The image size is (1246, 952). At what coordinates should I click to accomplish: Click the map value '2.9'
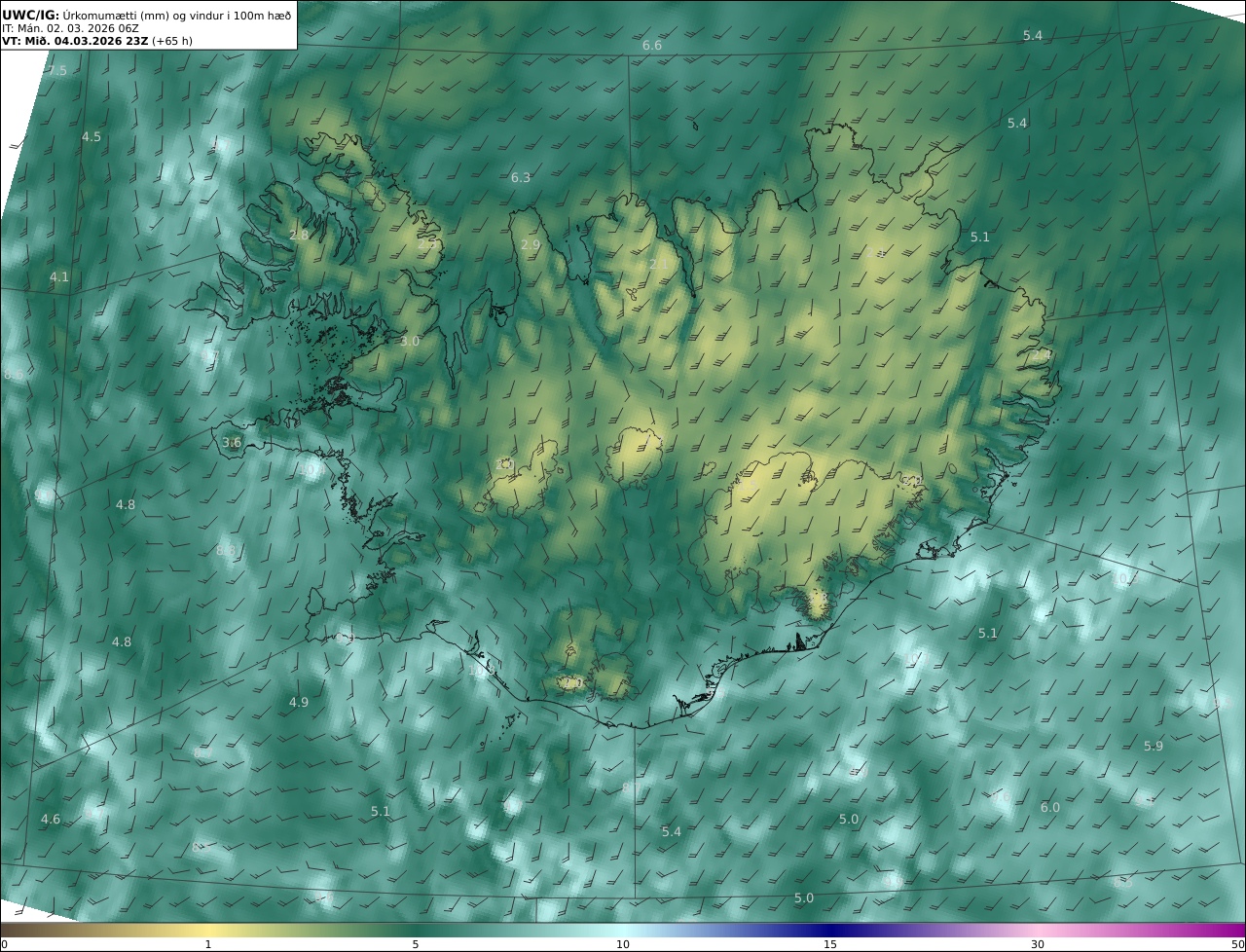[x=530, y=245]
